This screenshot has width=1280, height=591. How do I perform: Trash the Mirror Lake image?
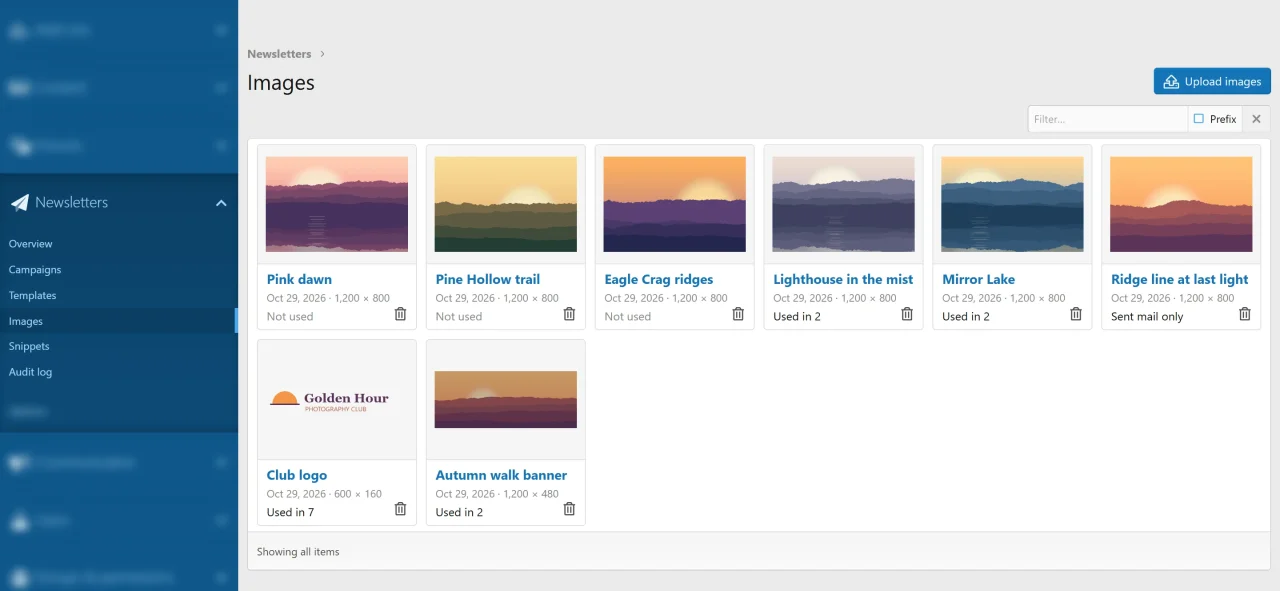coord(1076,314)
